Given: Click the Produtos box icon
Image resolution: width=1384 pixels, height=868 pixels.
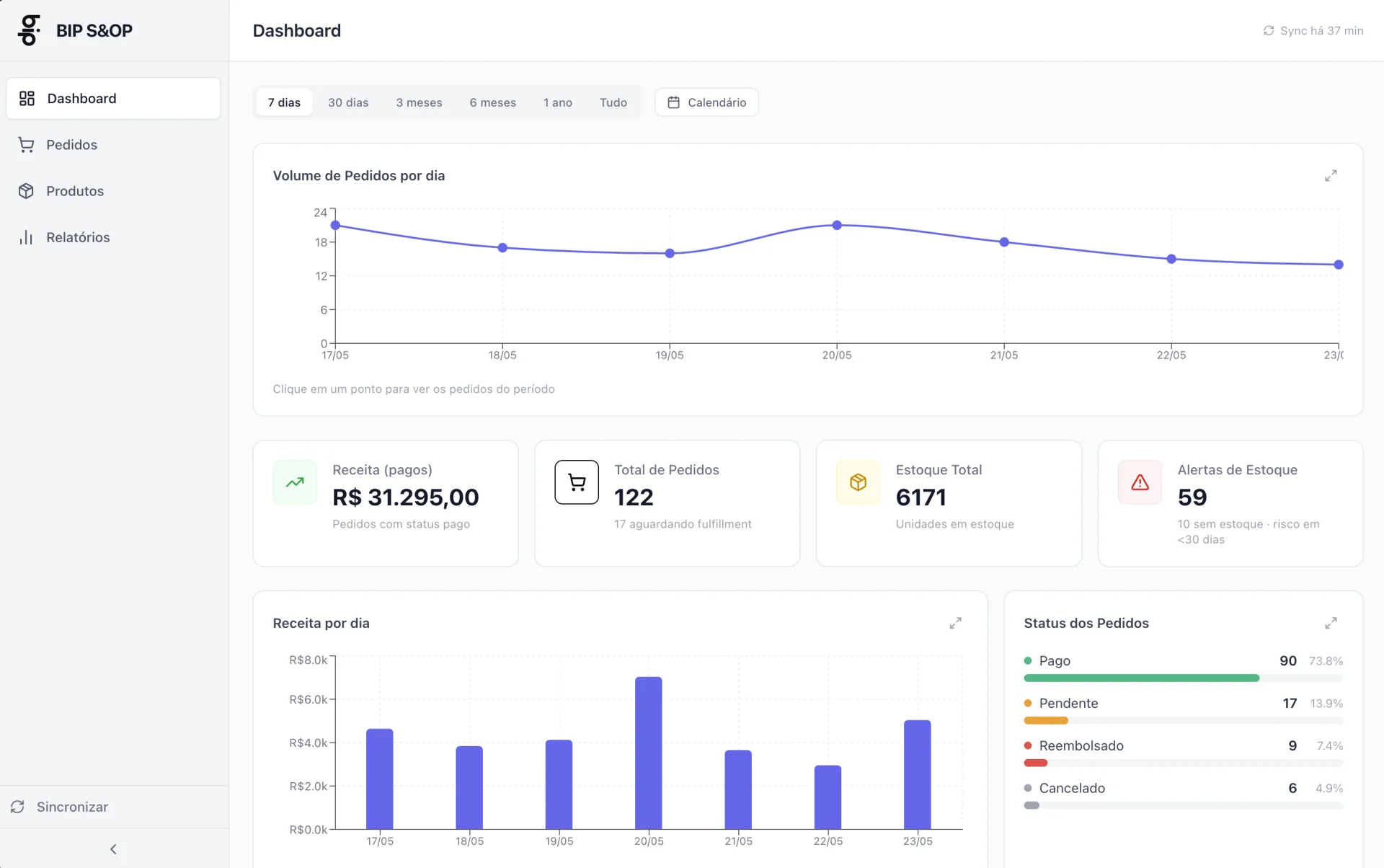Looking at the screenshot, I should tap(26, 191).
